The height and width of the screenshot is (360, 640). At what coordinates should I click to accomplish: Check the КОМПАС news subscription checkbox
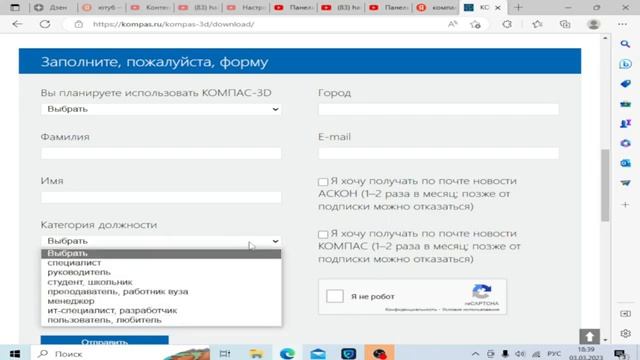click(x=323, y=234)
